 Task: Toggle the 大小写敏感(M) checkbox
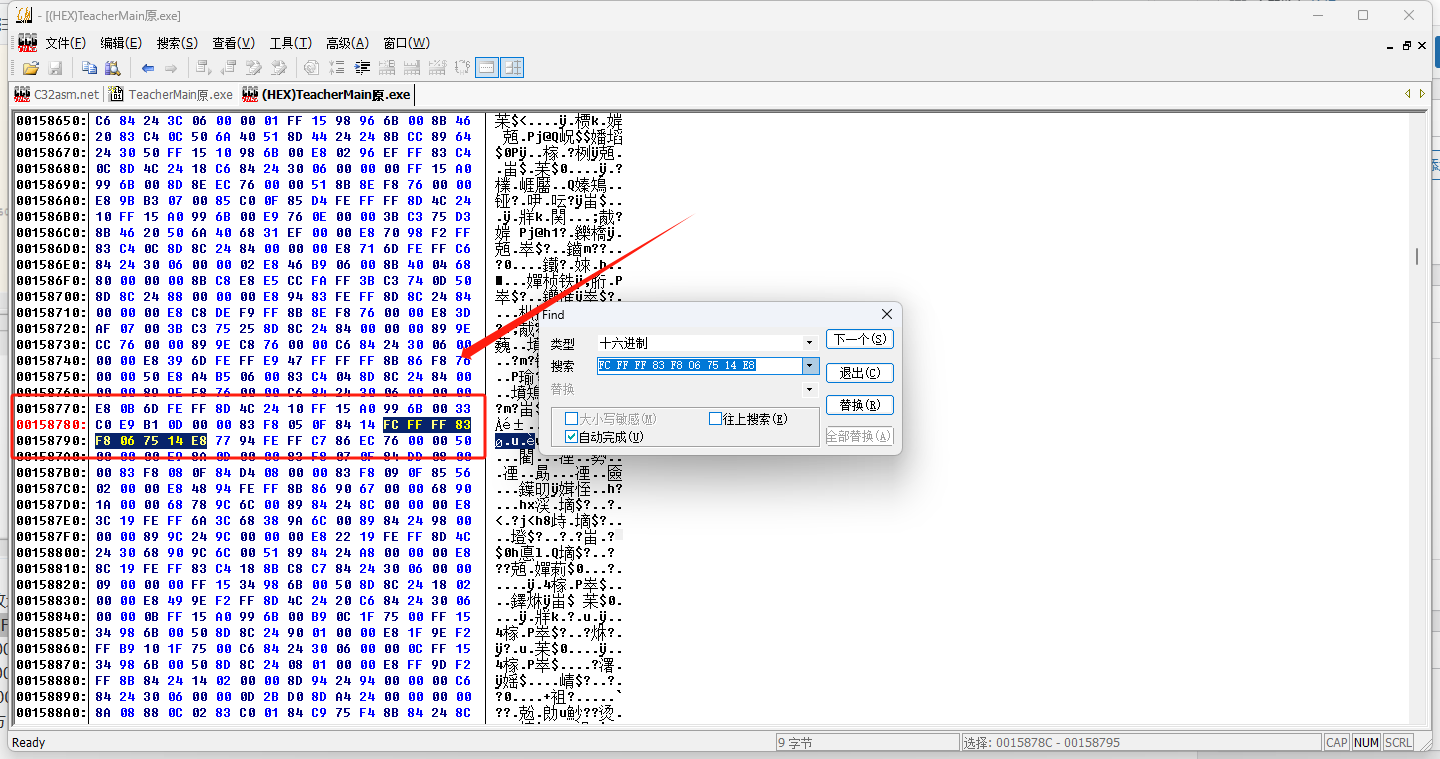coord(571,419)
